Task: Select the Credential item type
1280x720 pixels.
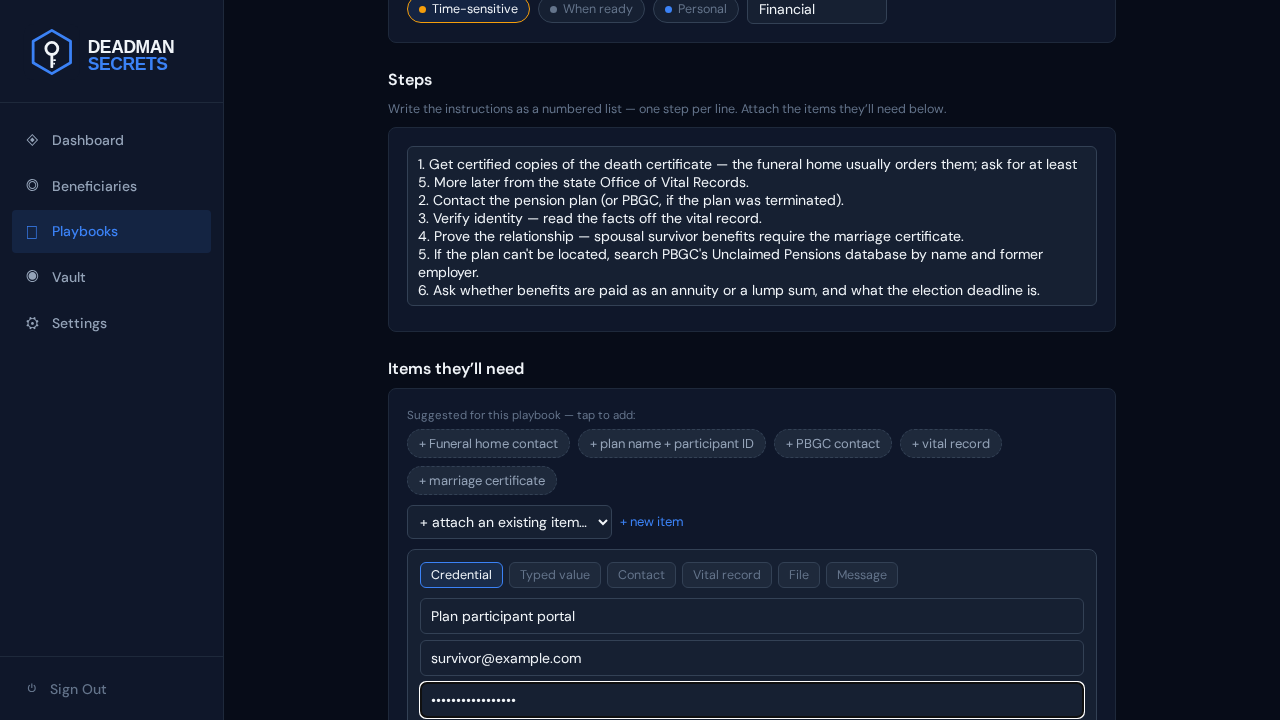Action: (x=461, y=575)
